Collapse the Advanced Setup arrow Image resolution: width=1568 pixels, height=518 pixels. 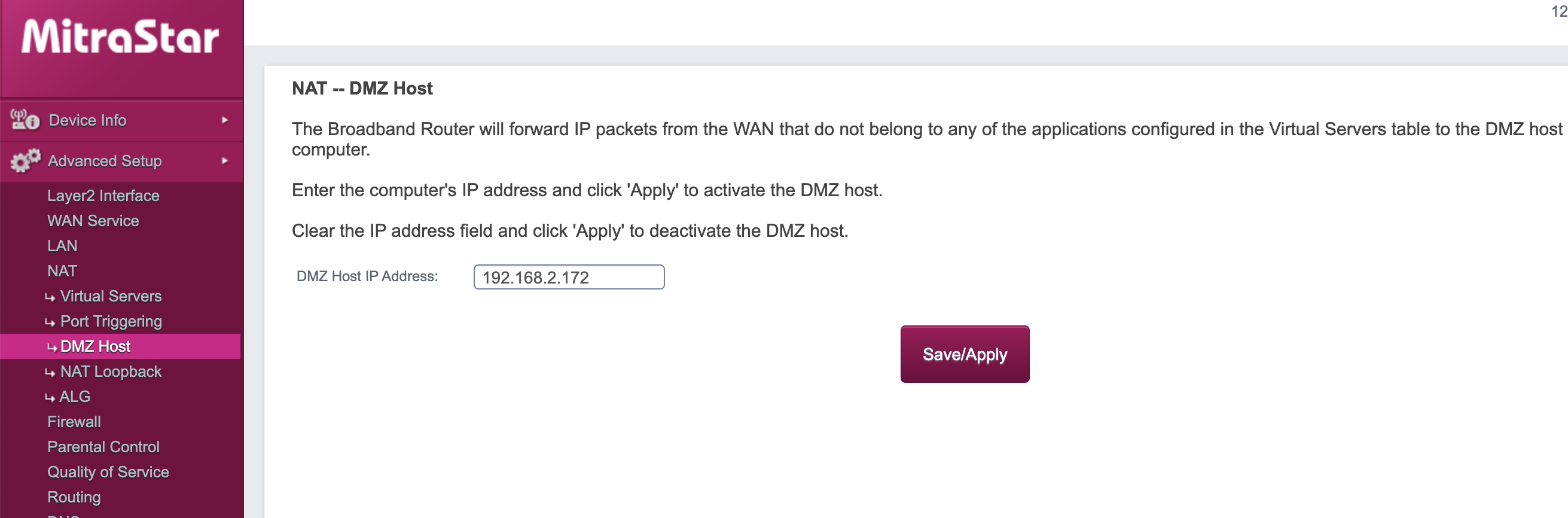pyautogui.click(x=225, y=161)
